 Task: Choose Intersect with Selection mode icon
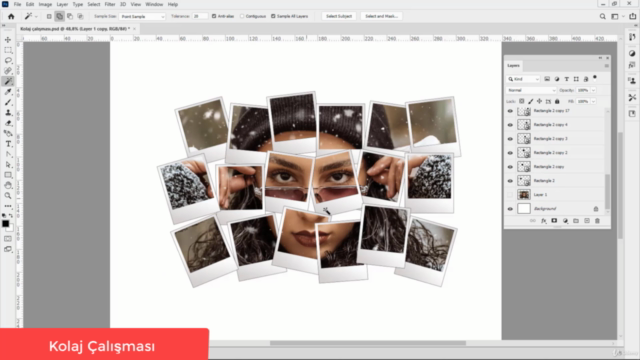pyautogui.click(x=80, y=16)
